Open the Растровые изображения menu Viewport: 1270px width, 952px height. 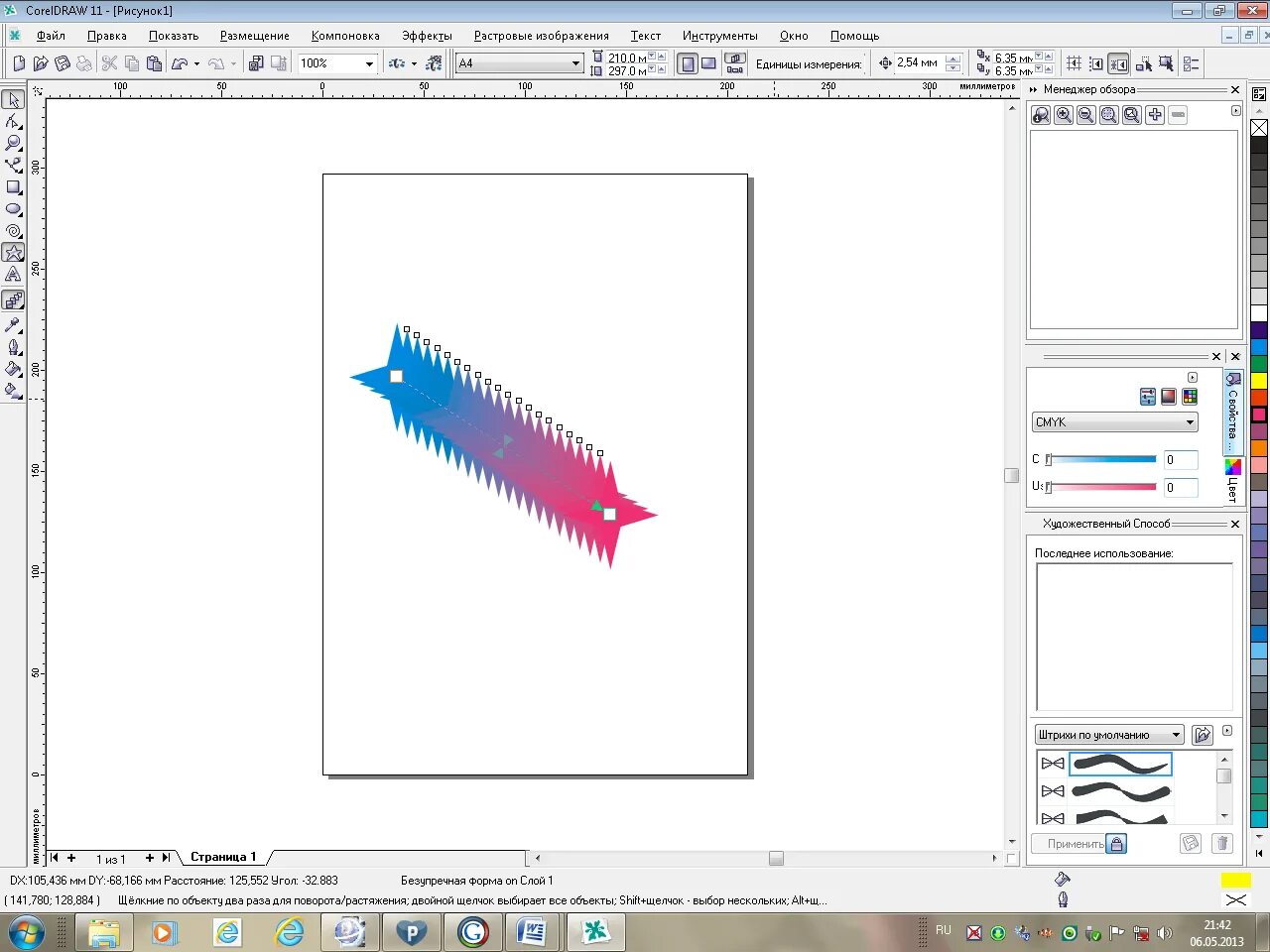541,35
